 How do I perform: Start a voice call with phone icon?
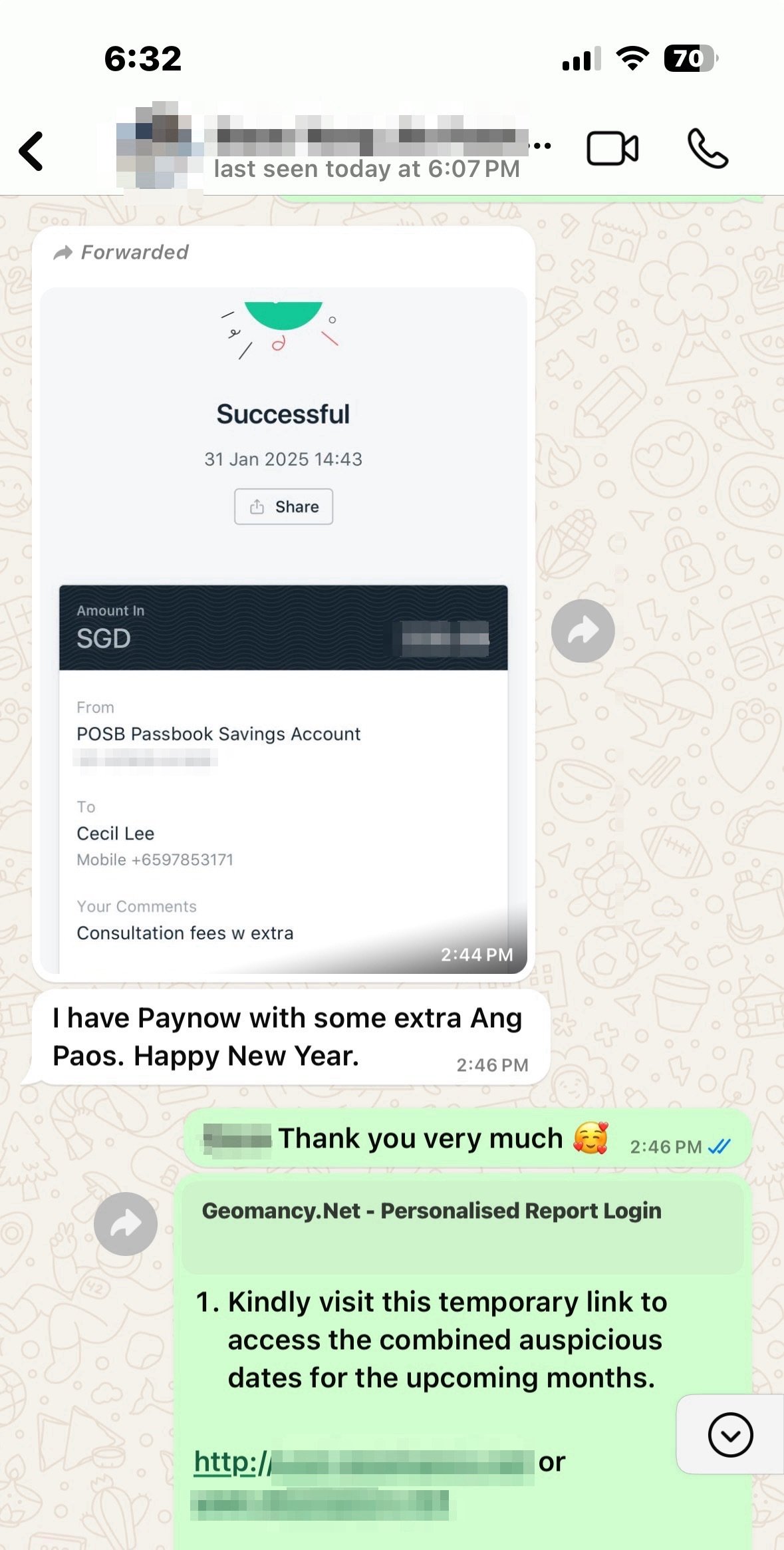tap(708, 148)
